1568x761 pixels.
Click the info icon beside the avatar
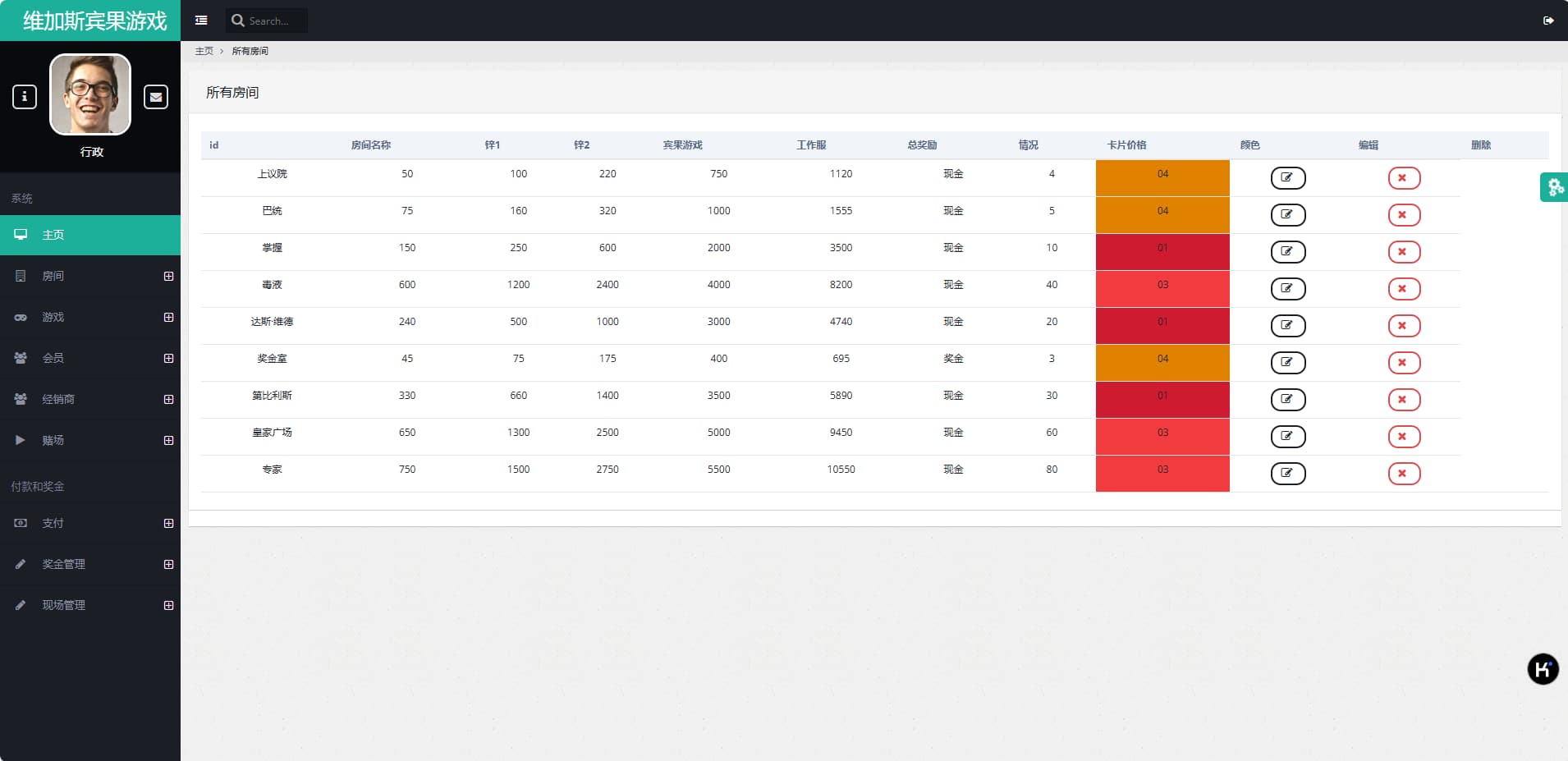click(25, 97)
